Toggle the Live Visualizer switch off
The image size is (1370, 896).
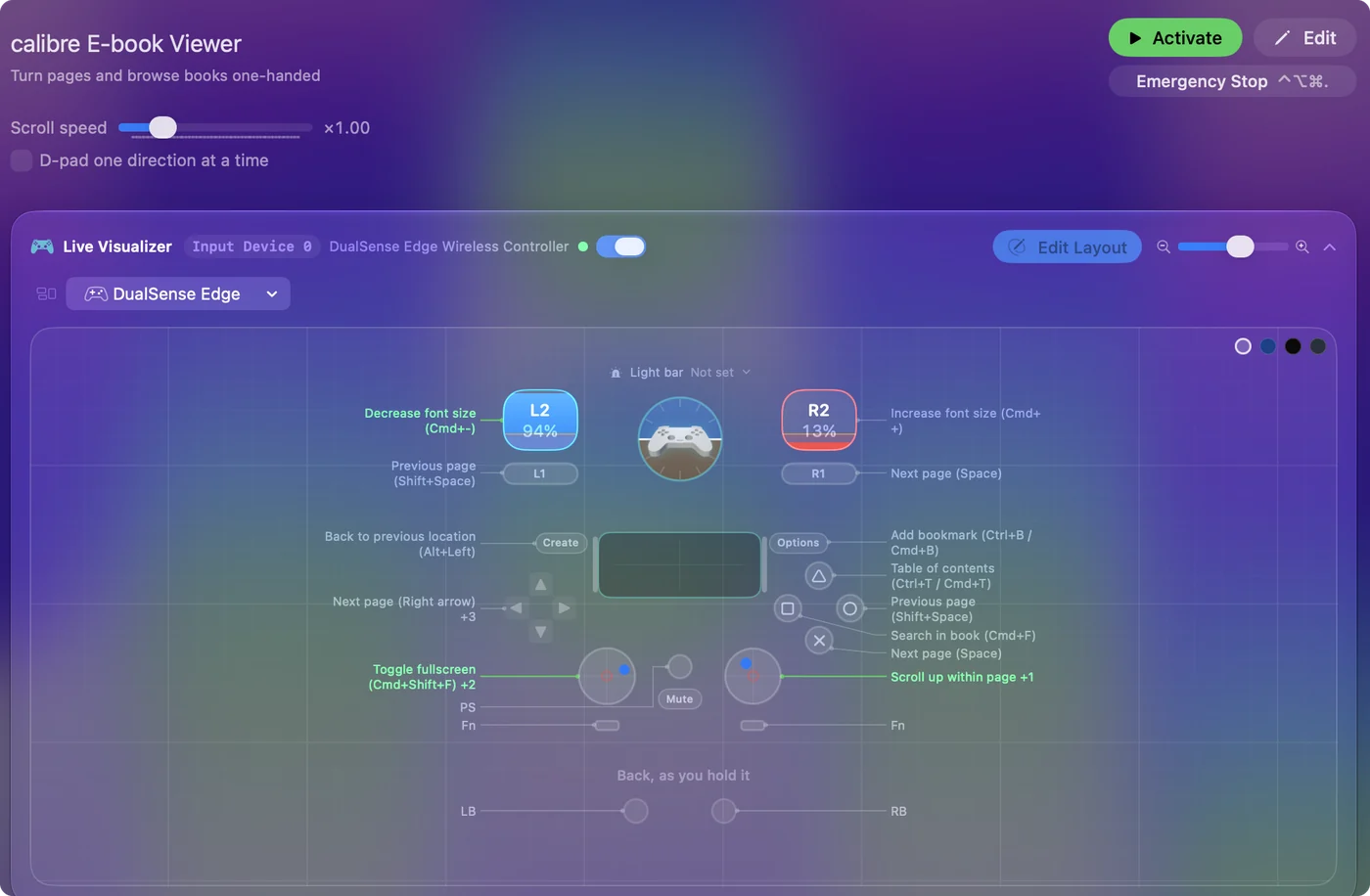point(620,246)
